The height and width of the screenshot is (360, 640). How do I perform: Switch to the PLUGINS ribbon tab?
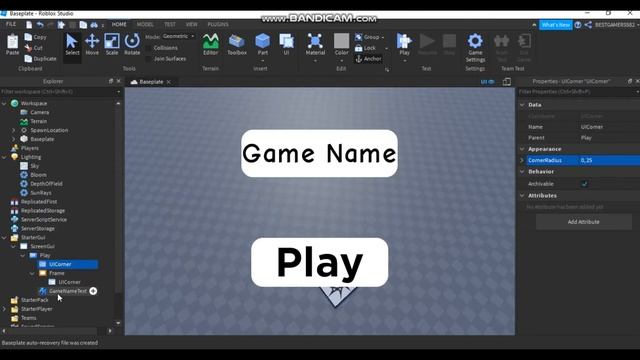click(x=218, y=24)
